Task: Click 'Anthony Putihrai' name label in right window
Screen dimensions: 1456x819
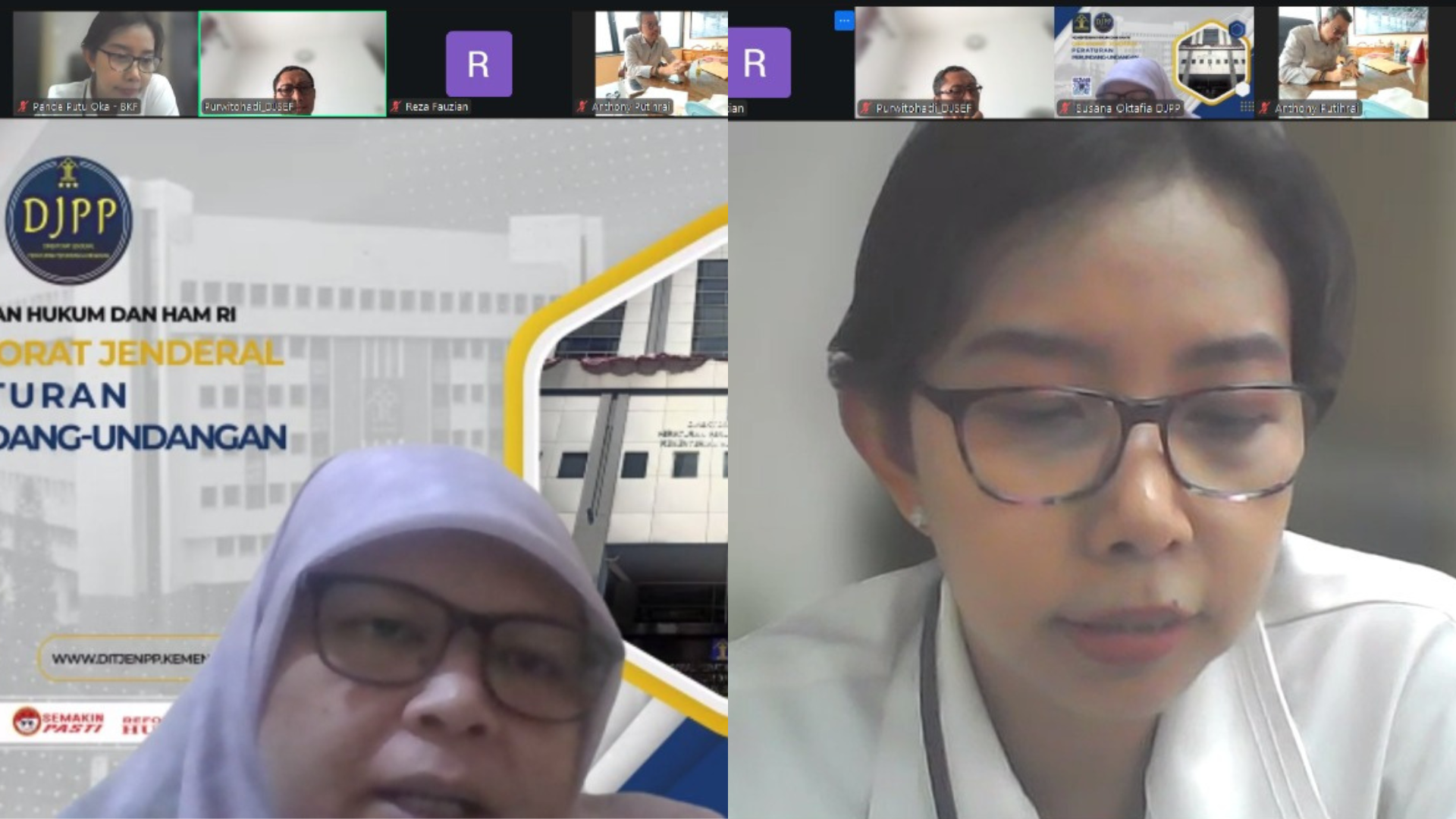Action: pyautogui.click(x=1318, y=108)
